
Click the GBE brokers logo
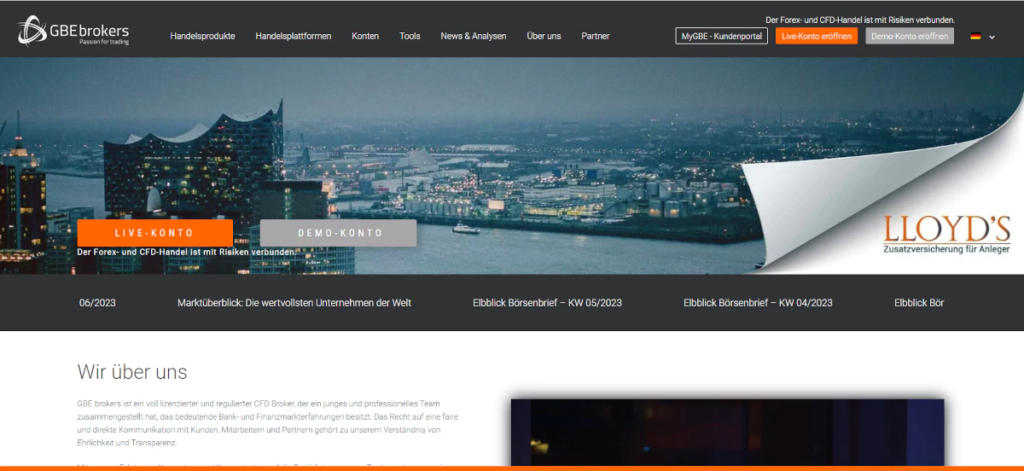[x=73, y=31]
